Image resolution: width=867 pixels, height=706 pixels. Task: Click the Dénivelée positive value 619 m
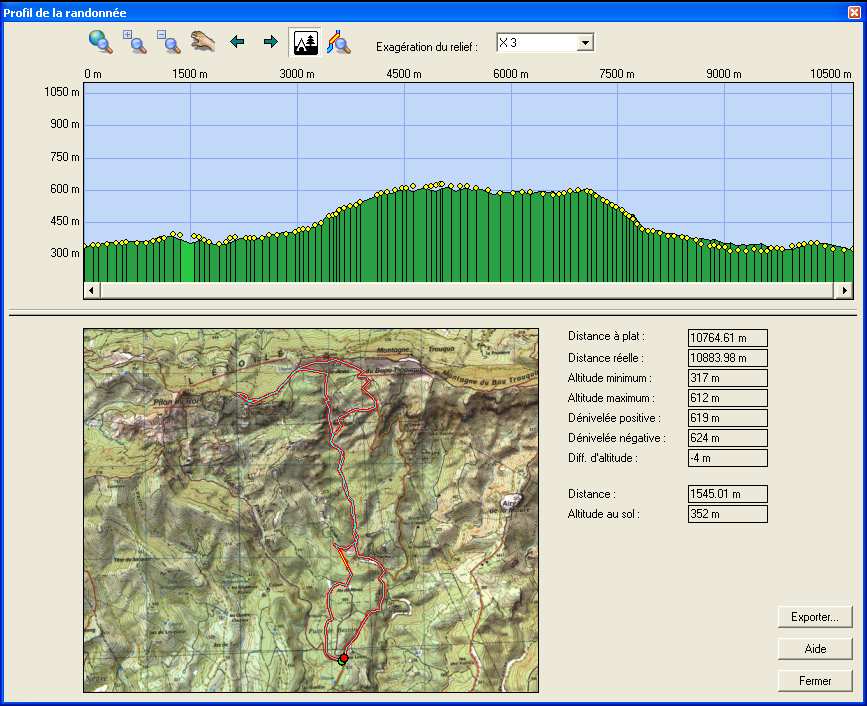(x=728, y=418)
